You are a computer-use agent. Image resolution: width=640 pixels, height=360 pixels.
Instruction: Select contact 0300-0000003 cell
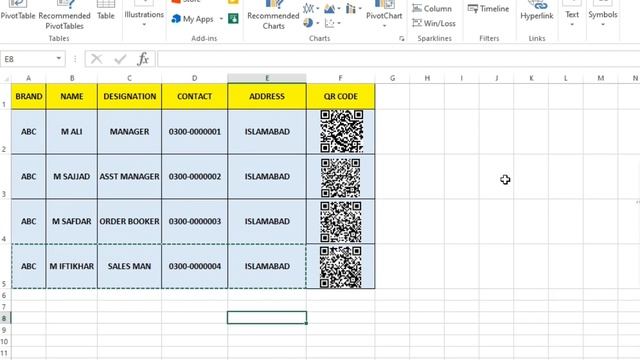[195, 221]
